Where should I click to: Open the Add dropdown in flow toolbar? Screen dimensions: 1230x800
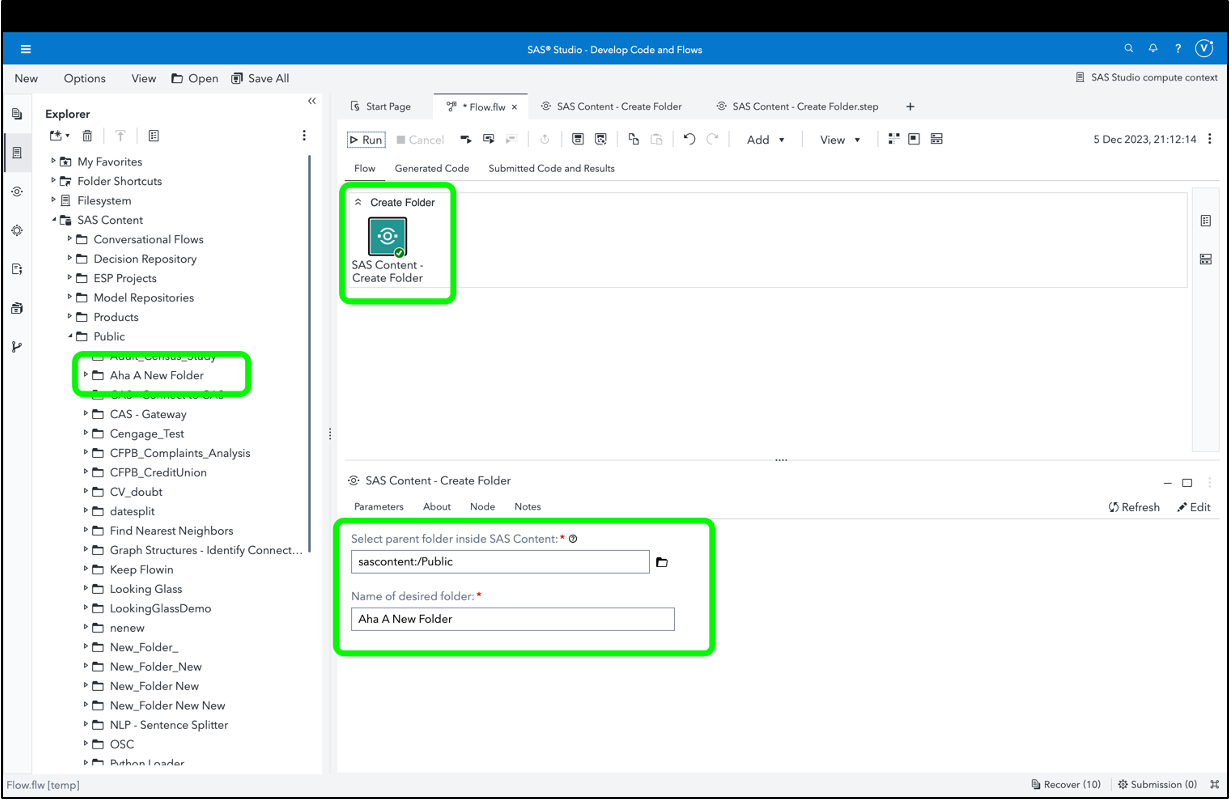pos(766,140)
